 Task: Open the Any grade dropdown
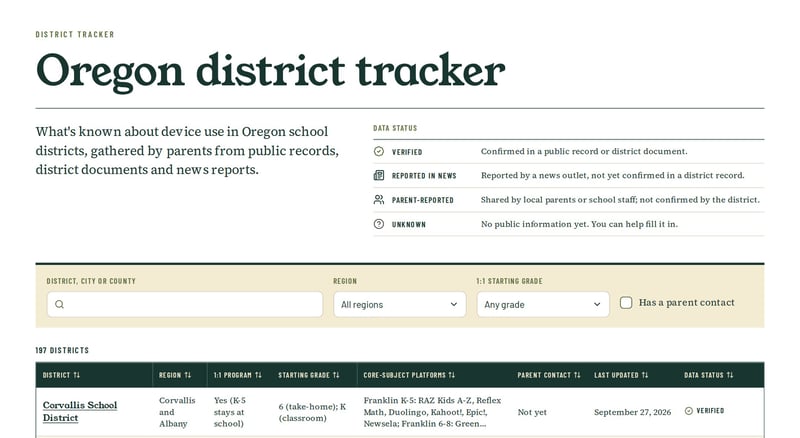(543, 304)
